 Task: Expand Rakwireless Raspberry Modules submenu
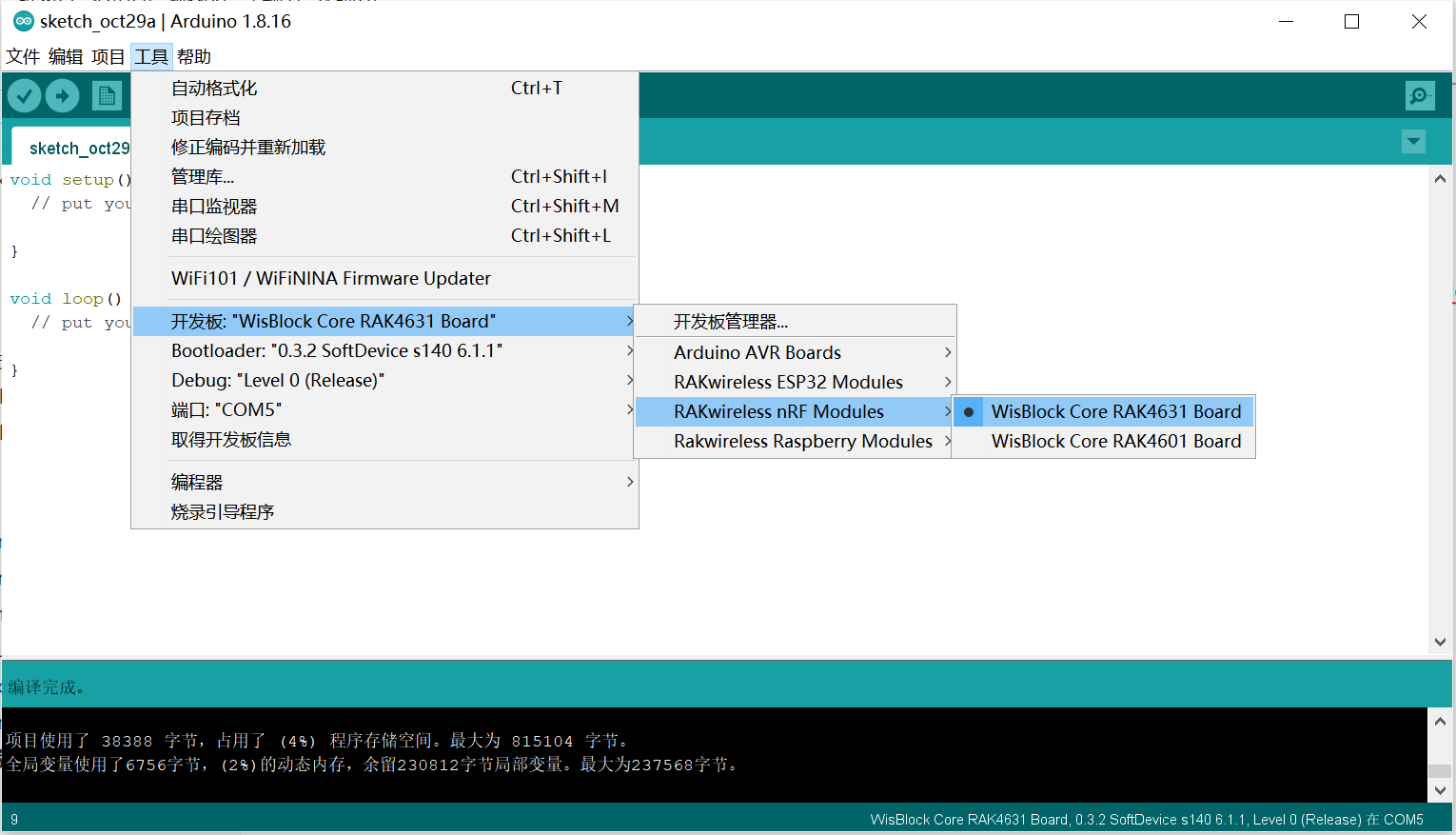click(795, 441)
